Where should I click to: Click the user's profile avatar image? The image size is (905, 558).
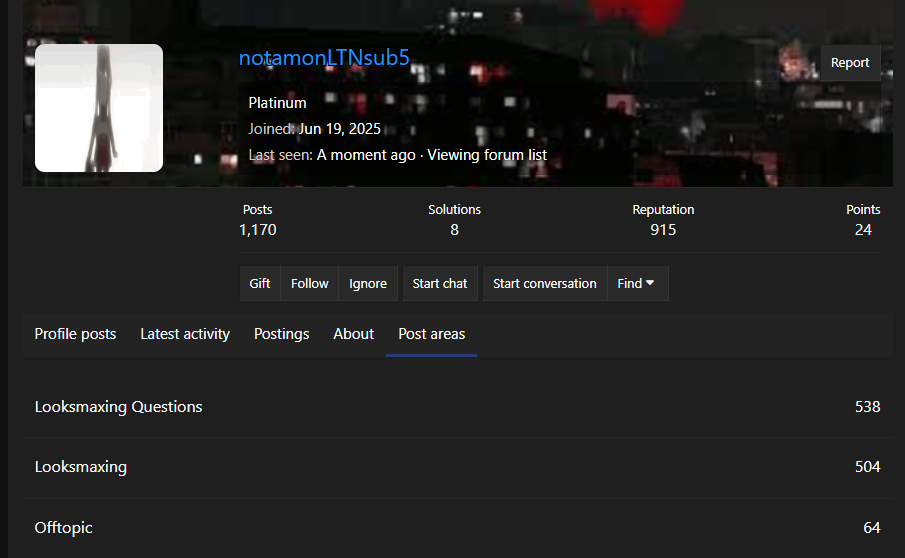click(99, 108)
